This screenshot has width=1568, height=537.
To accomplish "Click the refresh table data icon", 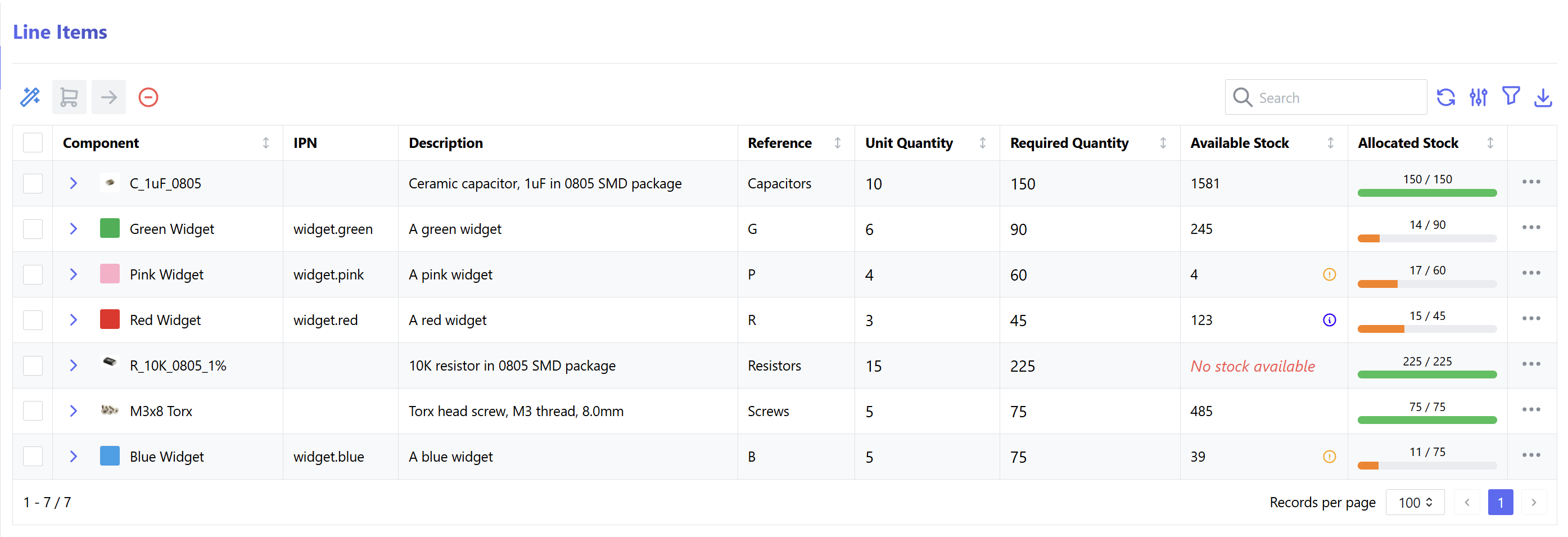I will coord(1445,97).
